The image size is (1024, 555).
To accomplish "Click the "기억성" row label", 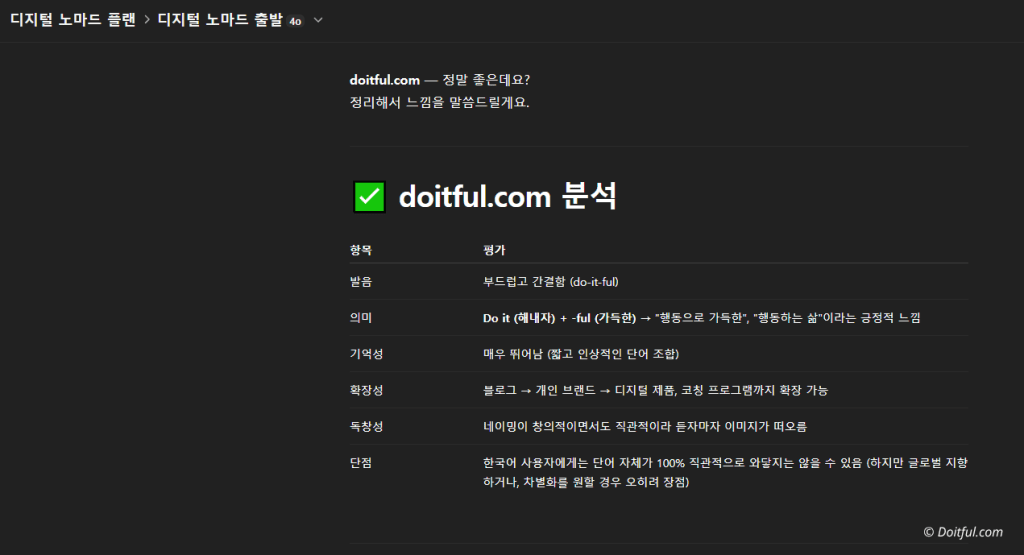I will (x=366, y=354).
